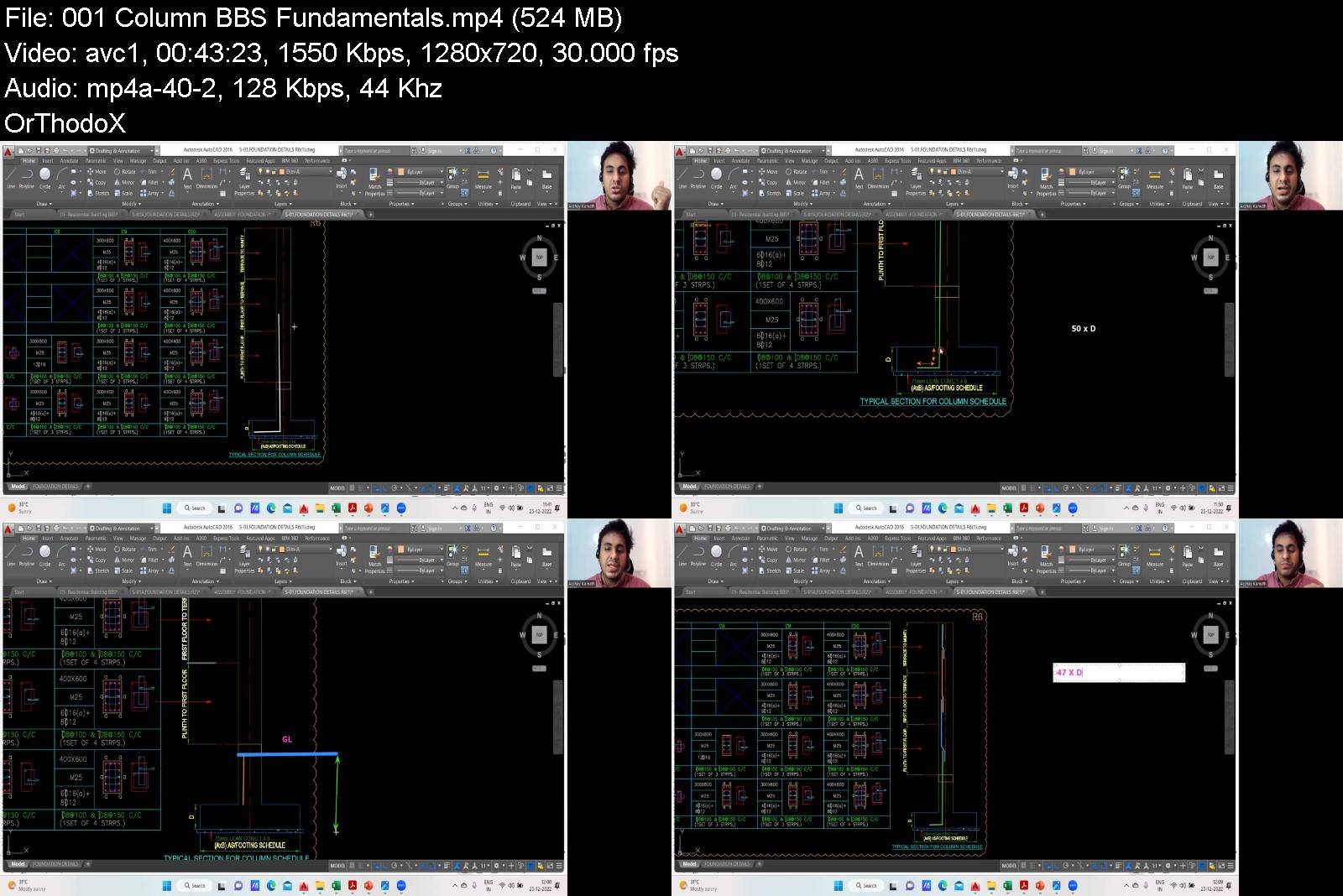This screenshot has width=1343, height=896.
Task: Select the Move tool in Modify panel
Action: coord(98,173)
